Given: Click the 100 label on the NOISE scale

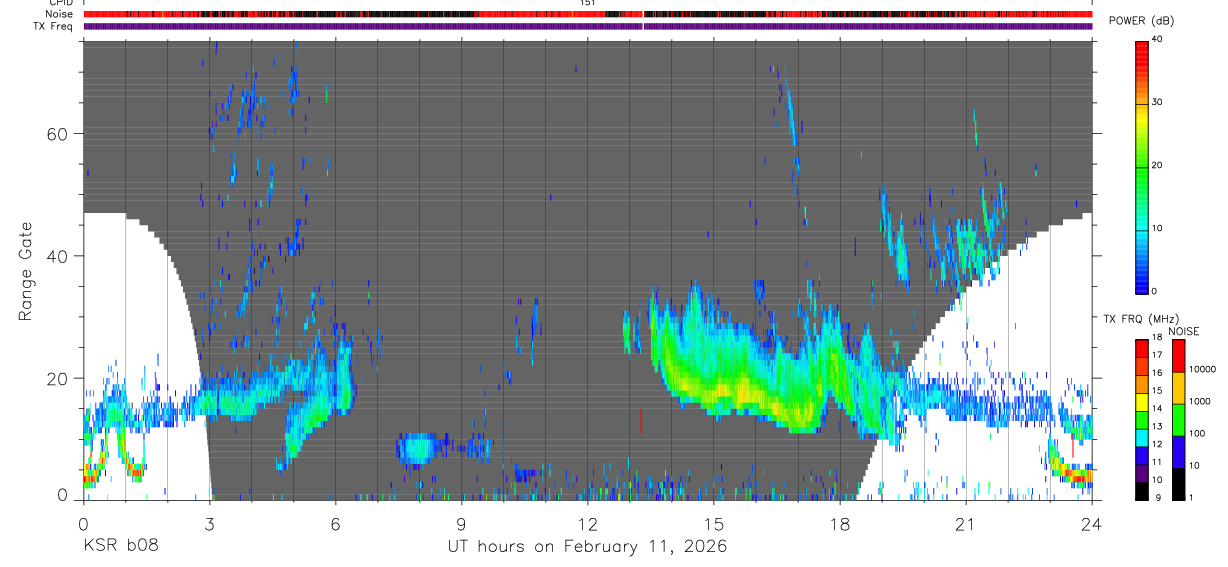Looking at the screenshot, I should coord(1197,434).
